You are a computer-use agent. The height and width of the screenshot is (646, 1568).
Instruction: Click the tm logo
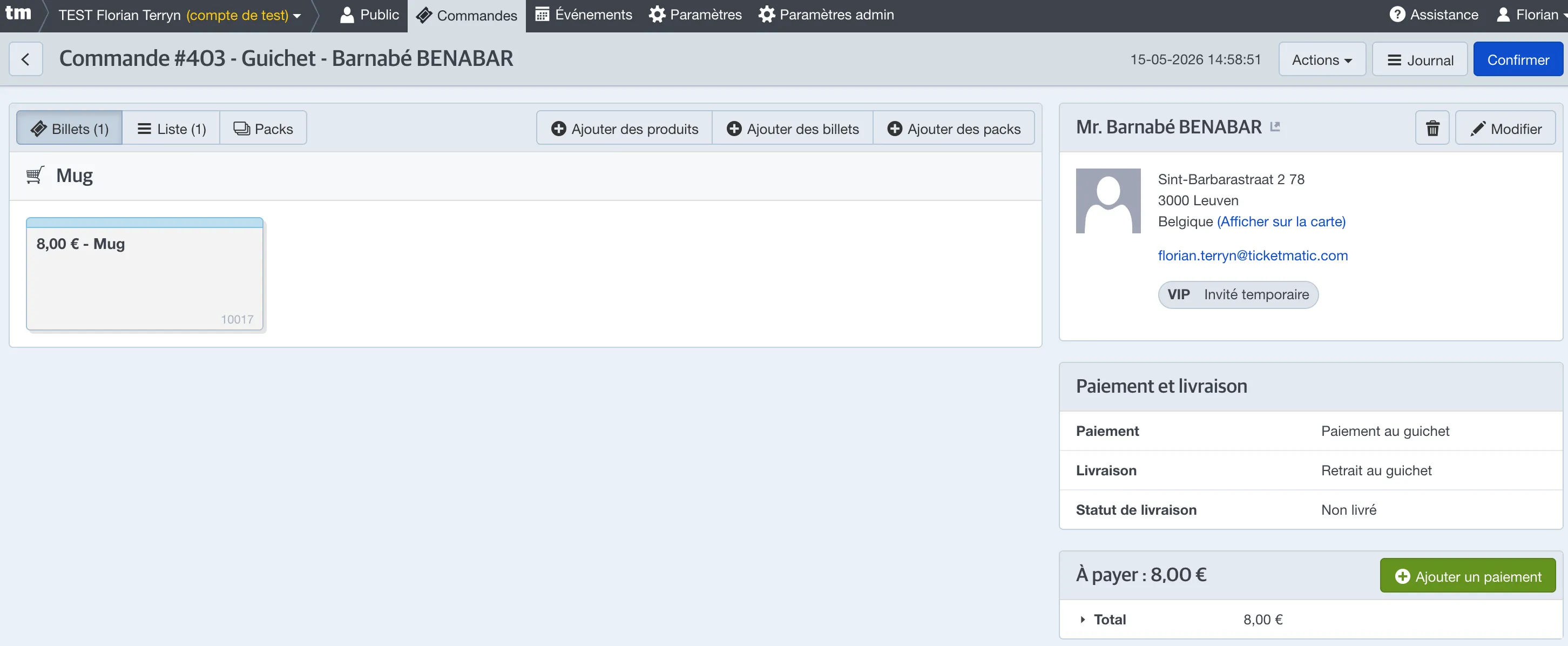point(18,14)
